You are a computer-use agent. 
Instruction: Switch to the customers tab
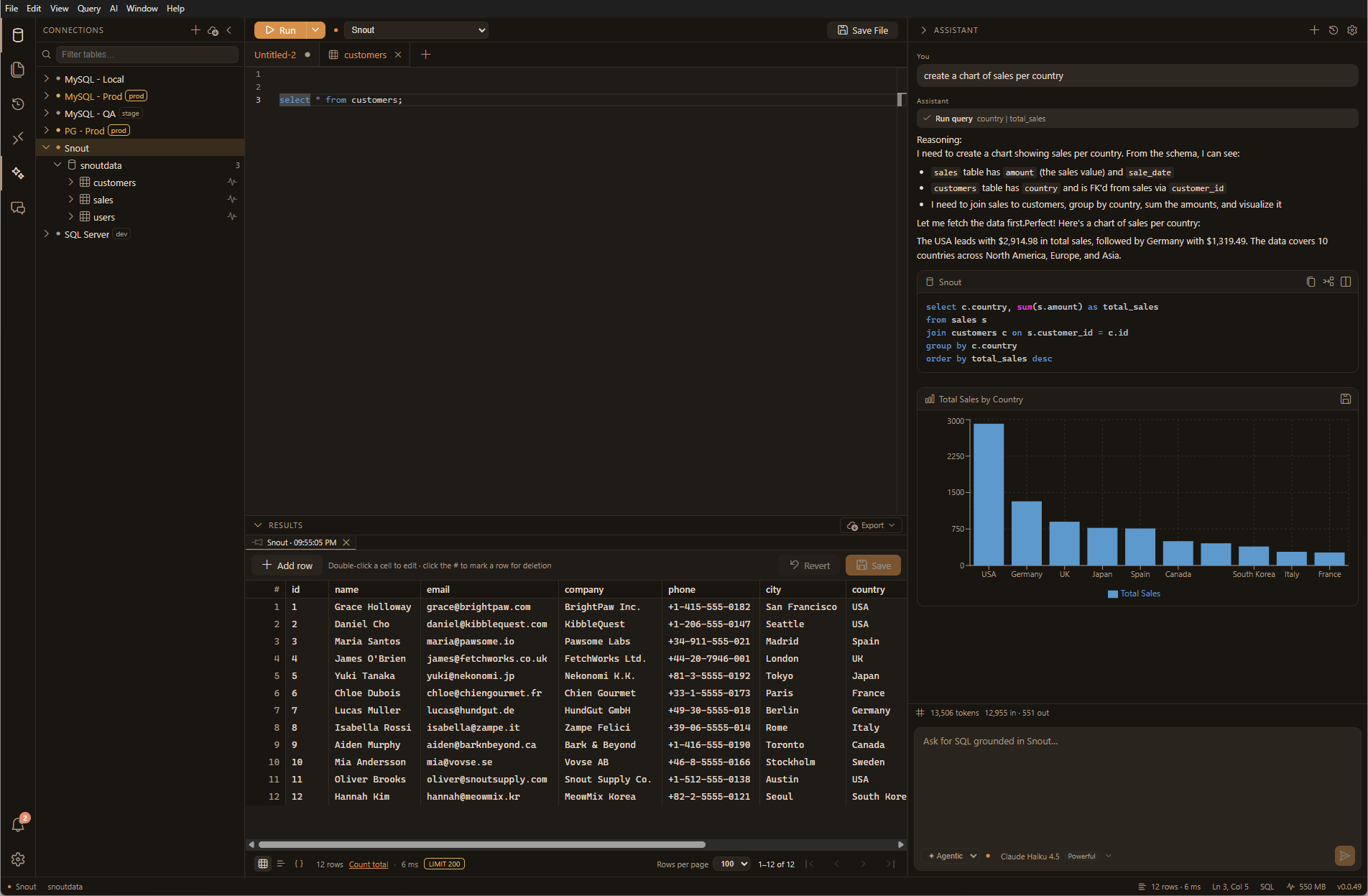[x=366, y=55]
